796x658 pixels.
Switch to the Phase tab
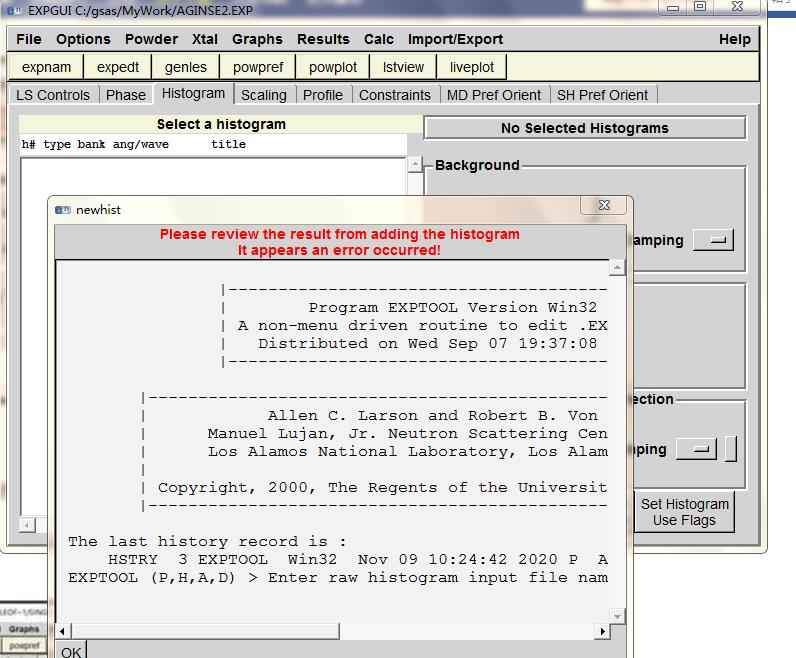coord(126,95)
